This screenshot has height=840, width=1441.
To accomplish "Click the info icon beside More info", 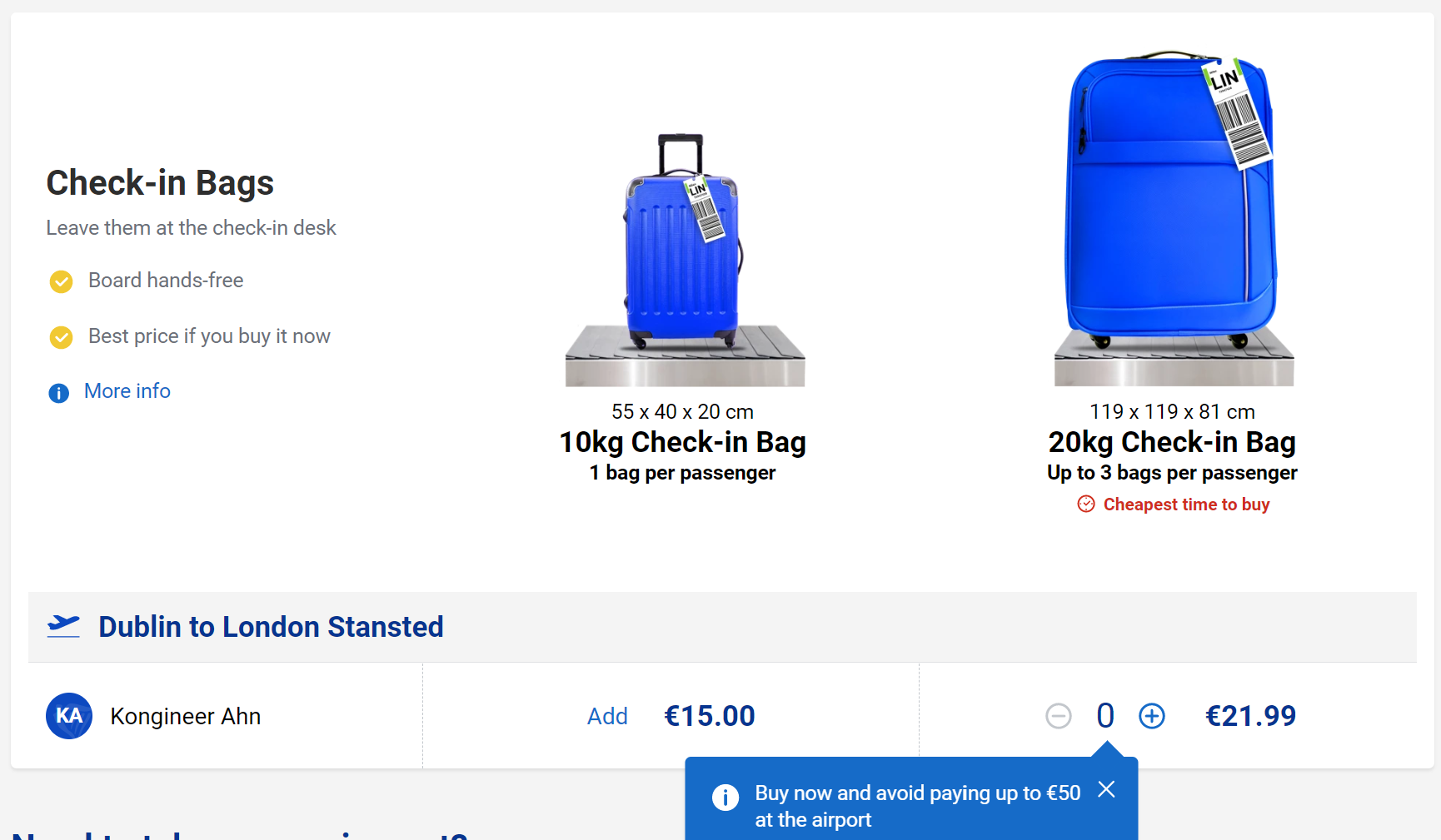I will pos(58,392).
